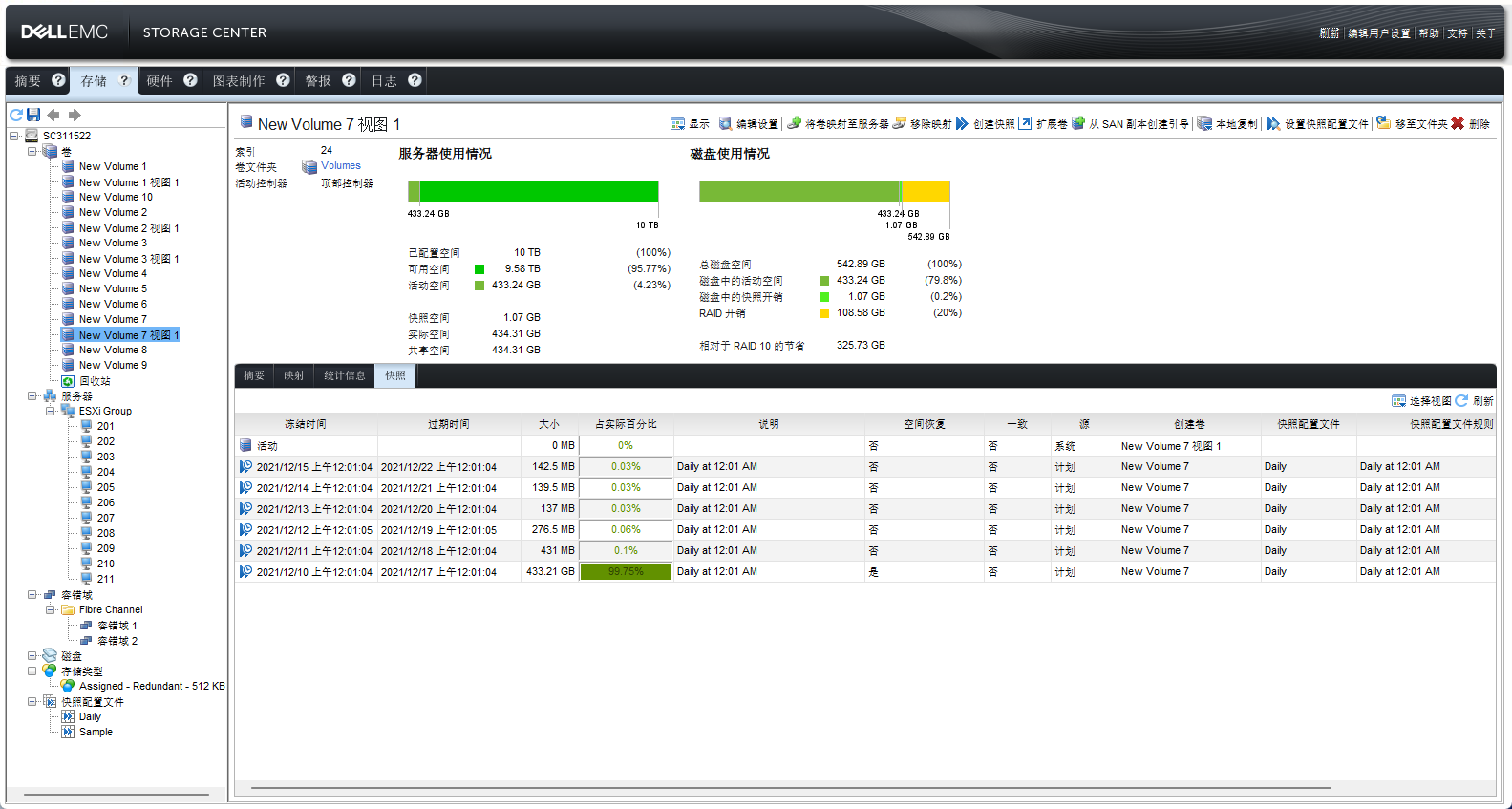
Task: Expand the 磁盘 disks tree node
Action: [32, 655]
